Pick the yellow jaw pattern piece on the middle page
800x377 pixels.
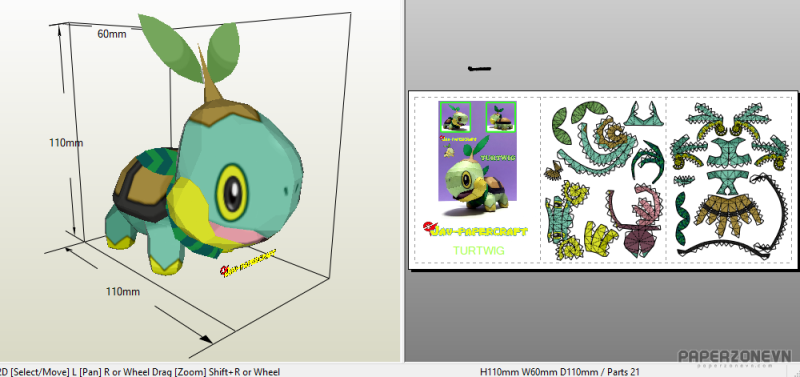point(602,238)
